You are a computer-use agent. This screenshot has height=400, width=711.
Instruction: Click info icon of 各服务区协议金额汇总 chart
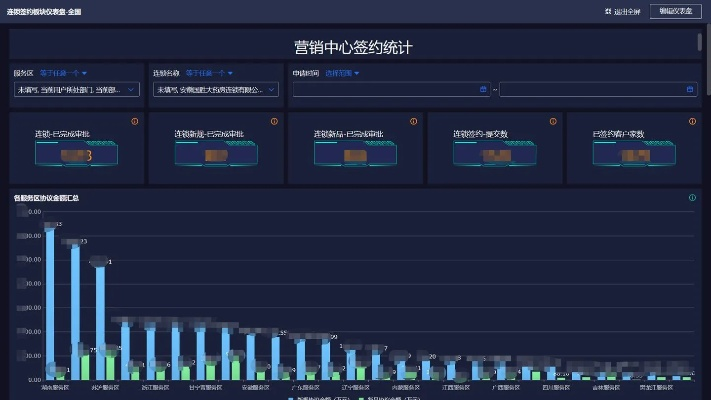click(x=691, y=198)
